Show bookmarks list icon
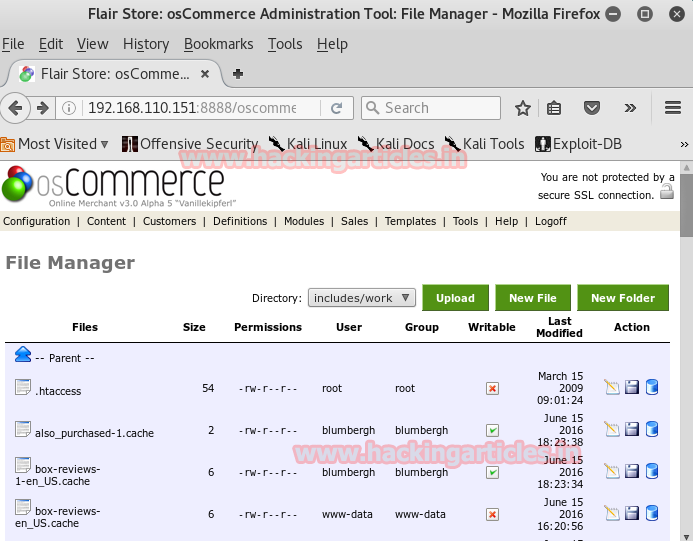 554,108
